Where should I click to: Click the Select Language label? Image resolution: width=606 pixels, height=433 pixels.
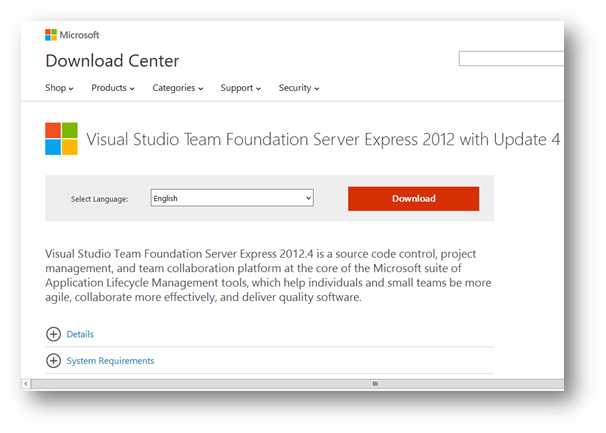pyautogui.click(x=99, y=199)
